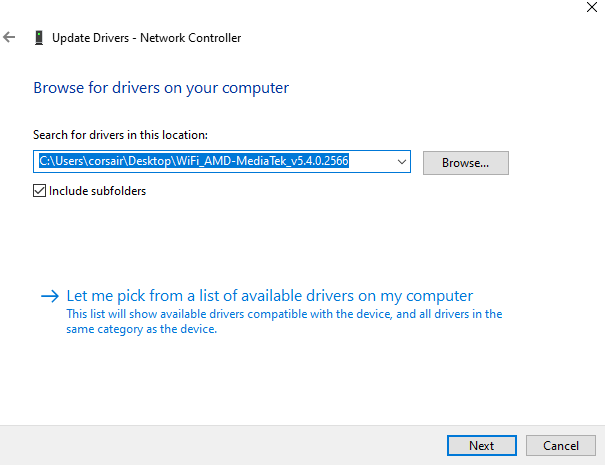605x465 pixels.
Task: Click the description text under Let me pick
Action: (x=284, y=321)
